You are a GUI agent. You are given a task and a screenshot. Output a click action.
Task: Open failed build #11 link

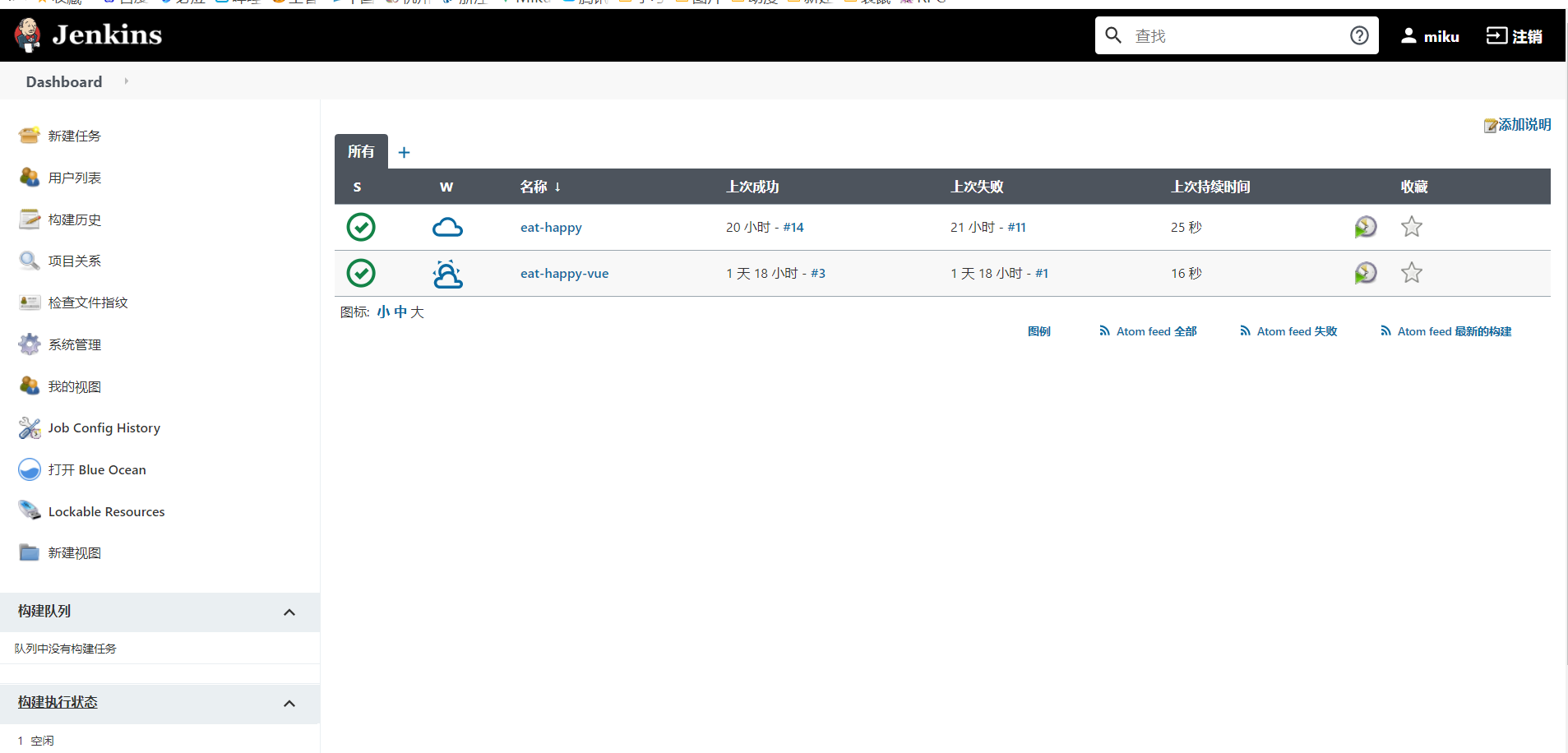coord(1017,227)
